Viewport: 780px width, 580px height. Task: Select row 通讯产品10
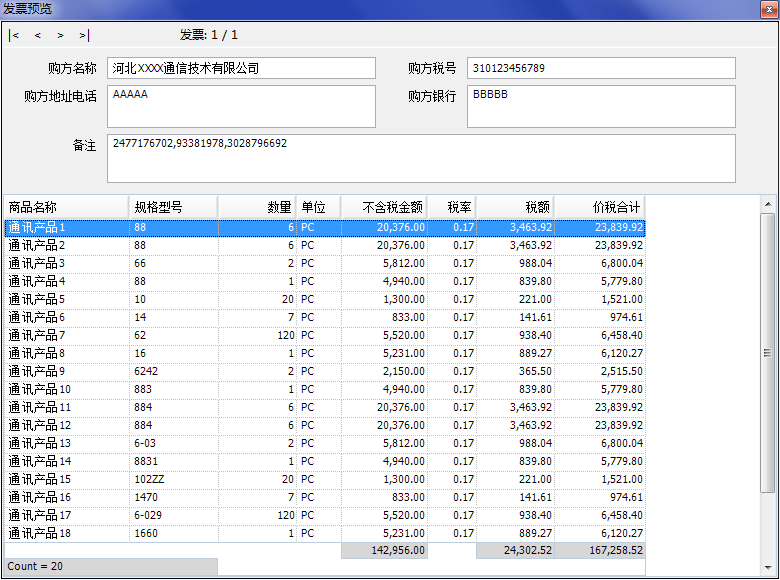point(325,389)
